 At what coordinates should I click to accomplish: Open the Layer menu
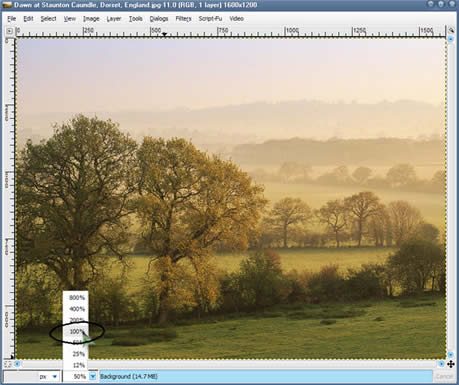pos(113,19)
